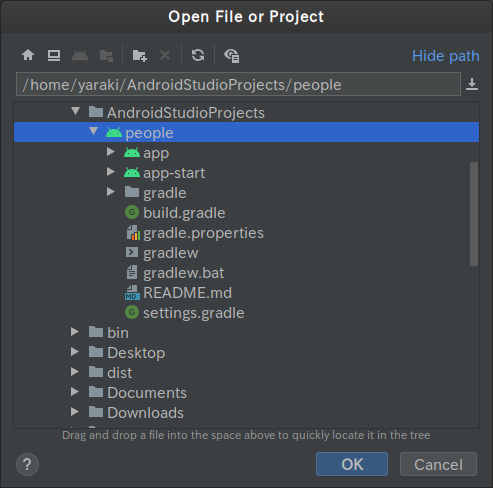
Task: Collapse the AndroidStudioProjects folder
Action: (76, 111)
